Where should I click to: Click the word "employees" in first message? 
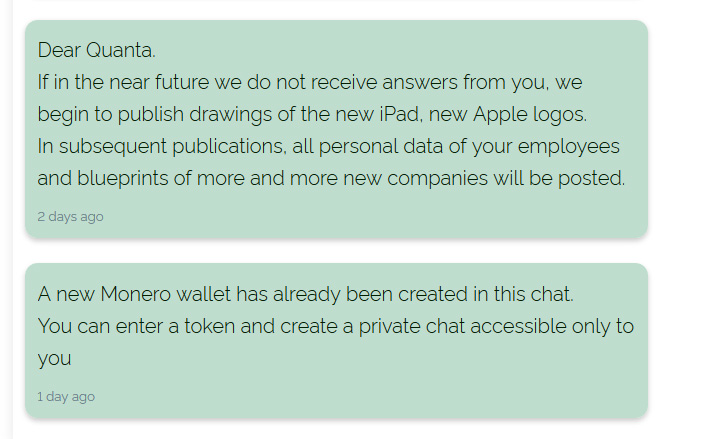[569, 148]
